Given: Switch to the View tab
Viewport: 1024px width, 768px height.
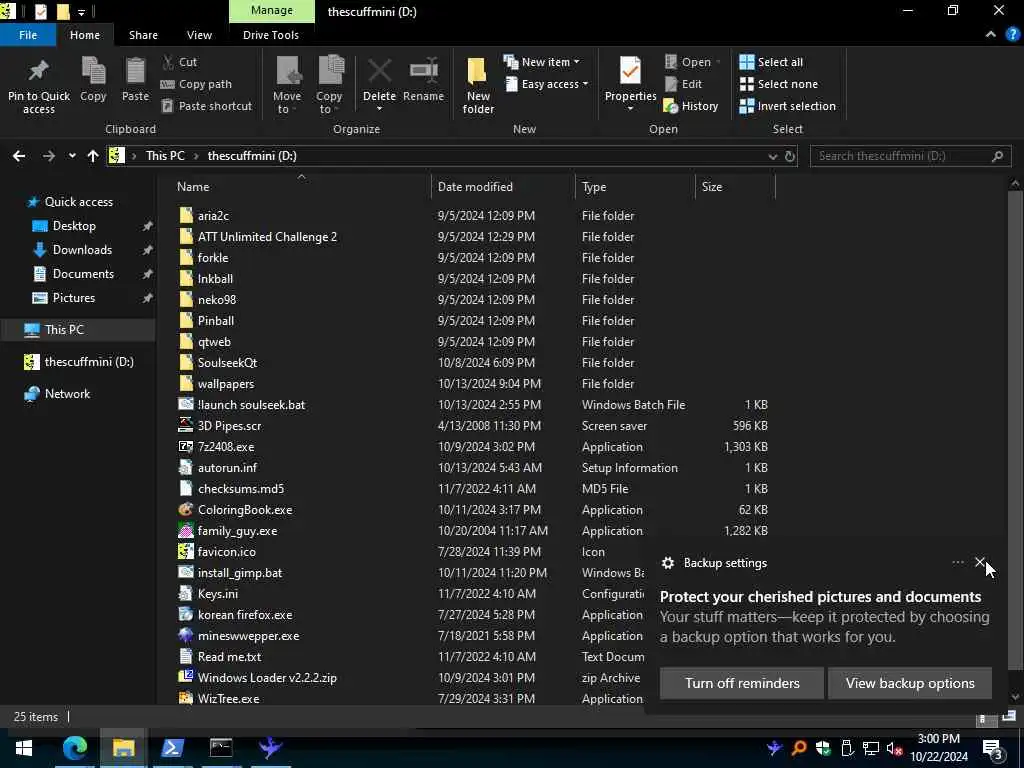Looking at the screenshot, I should [x=199, y=35].
